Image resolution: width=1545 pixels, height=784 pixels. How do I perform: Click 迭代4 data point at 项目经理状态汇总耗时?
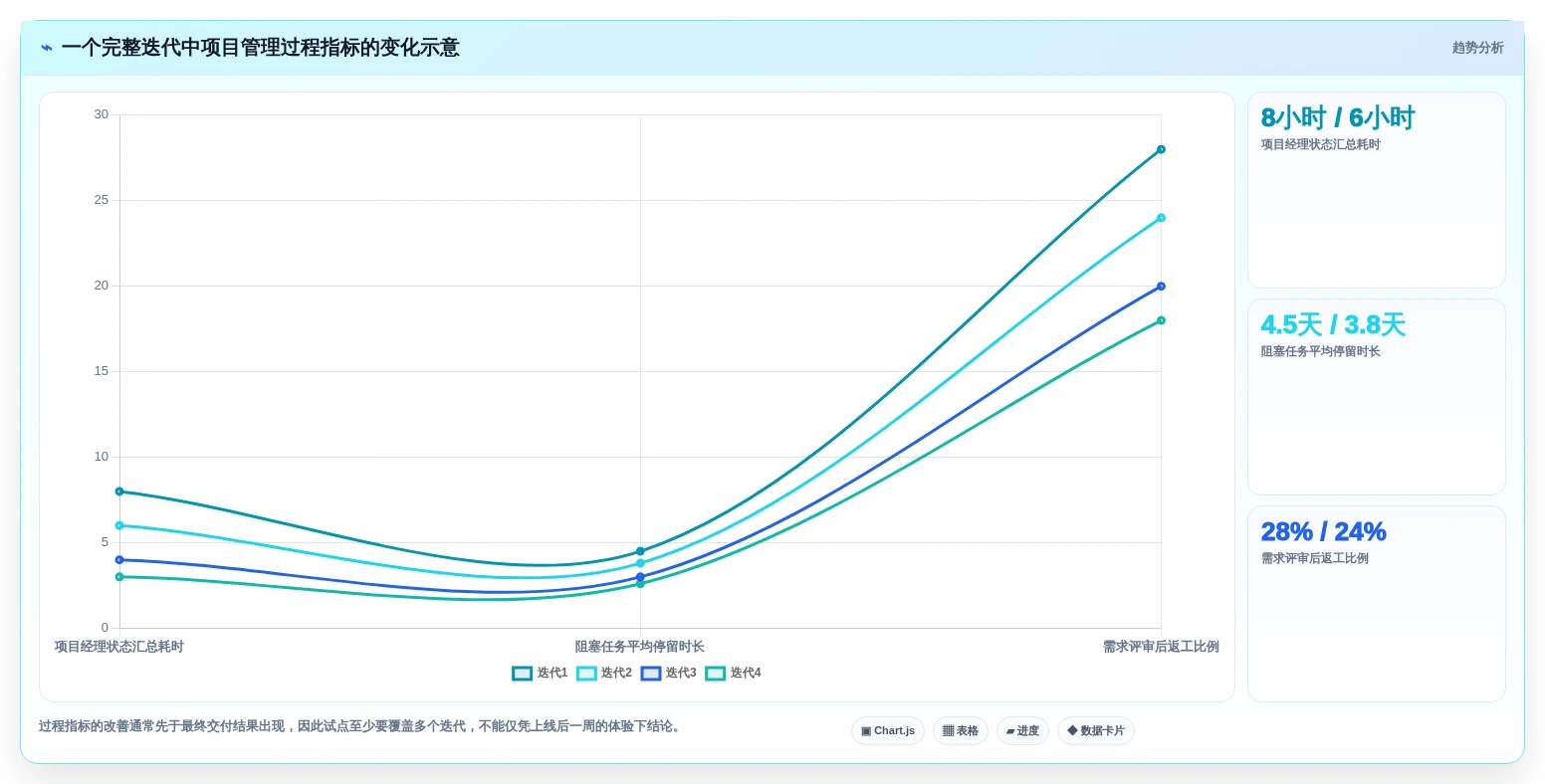coord(119,577)
